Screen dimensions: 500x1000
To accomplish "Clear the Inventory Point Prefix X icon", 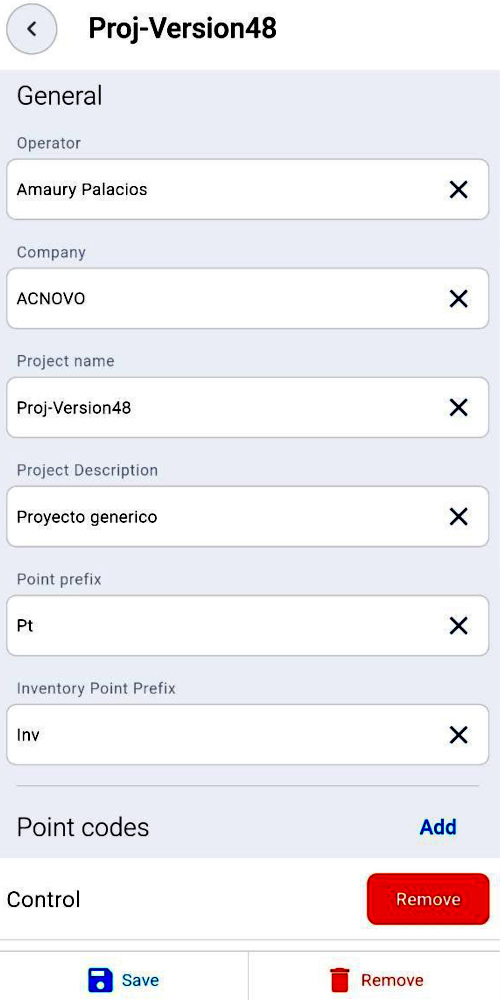I will (459, 735).
